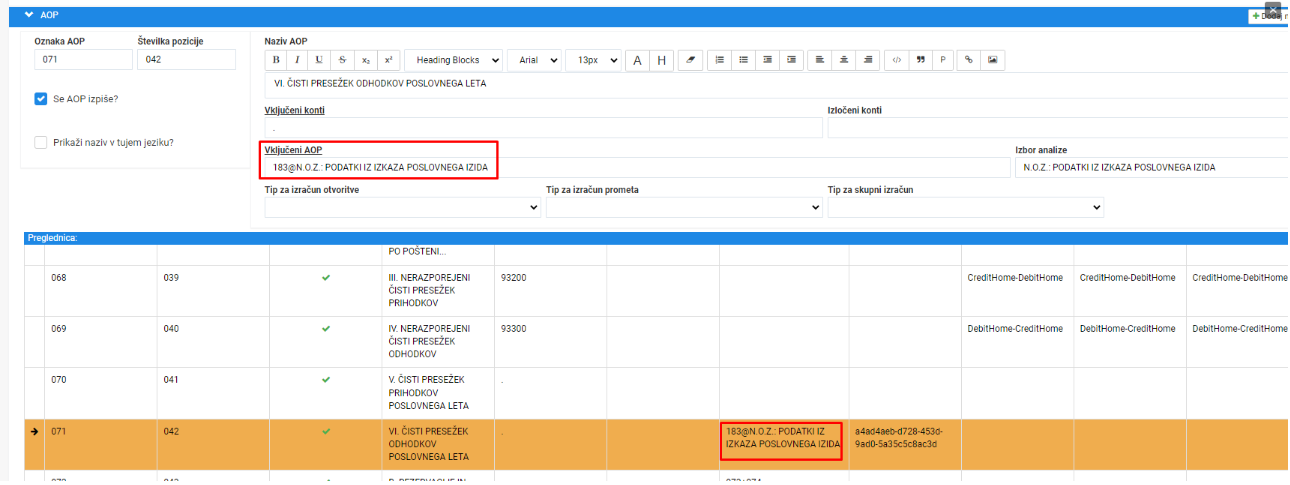Decrease indent with the outdent icon
Image resolution: width=1290 pixels, height=485 pixels.
click(767, 60)
